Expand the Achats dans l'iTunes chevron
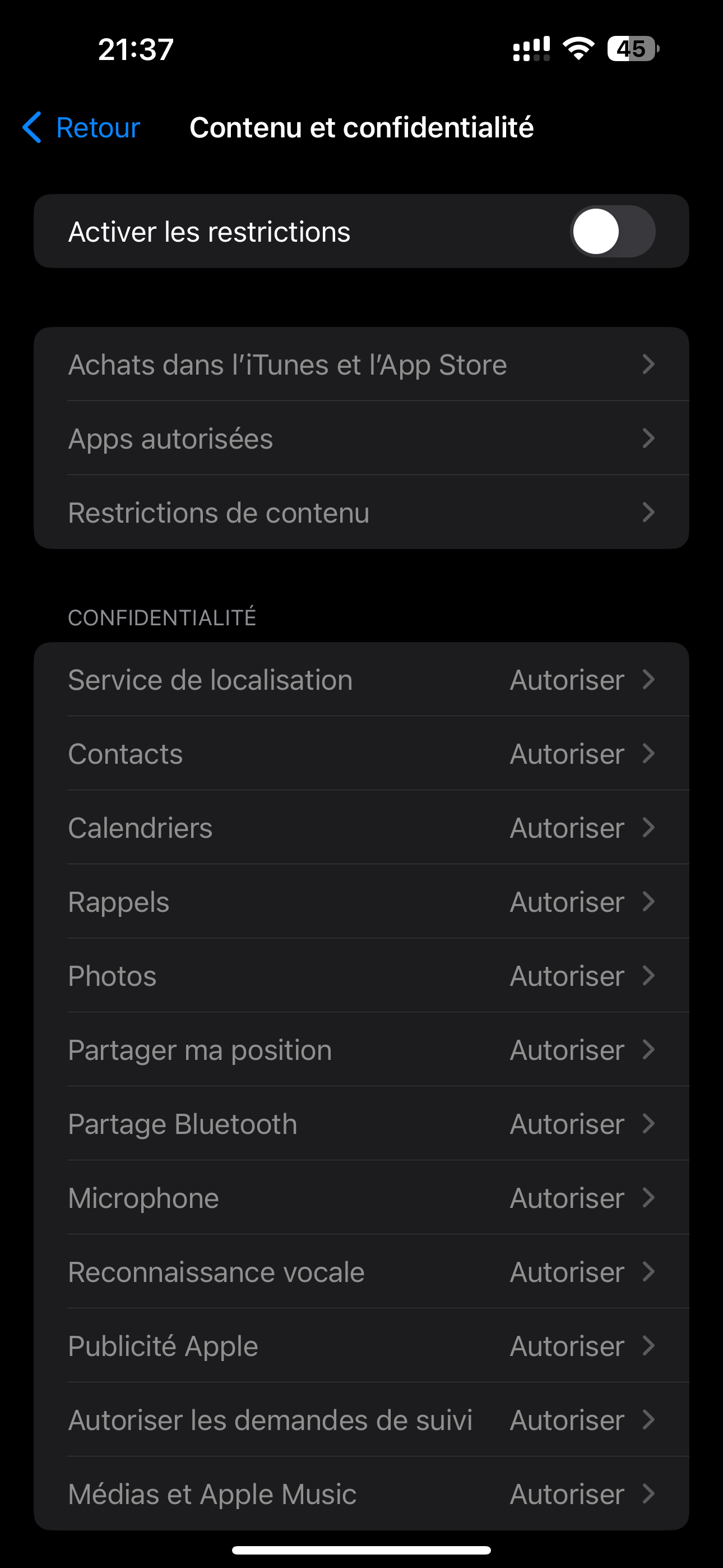The height and width of the screenshot is (1568, 723). [x=648, y=365]
